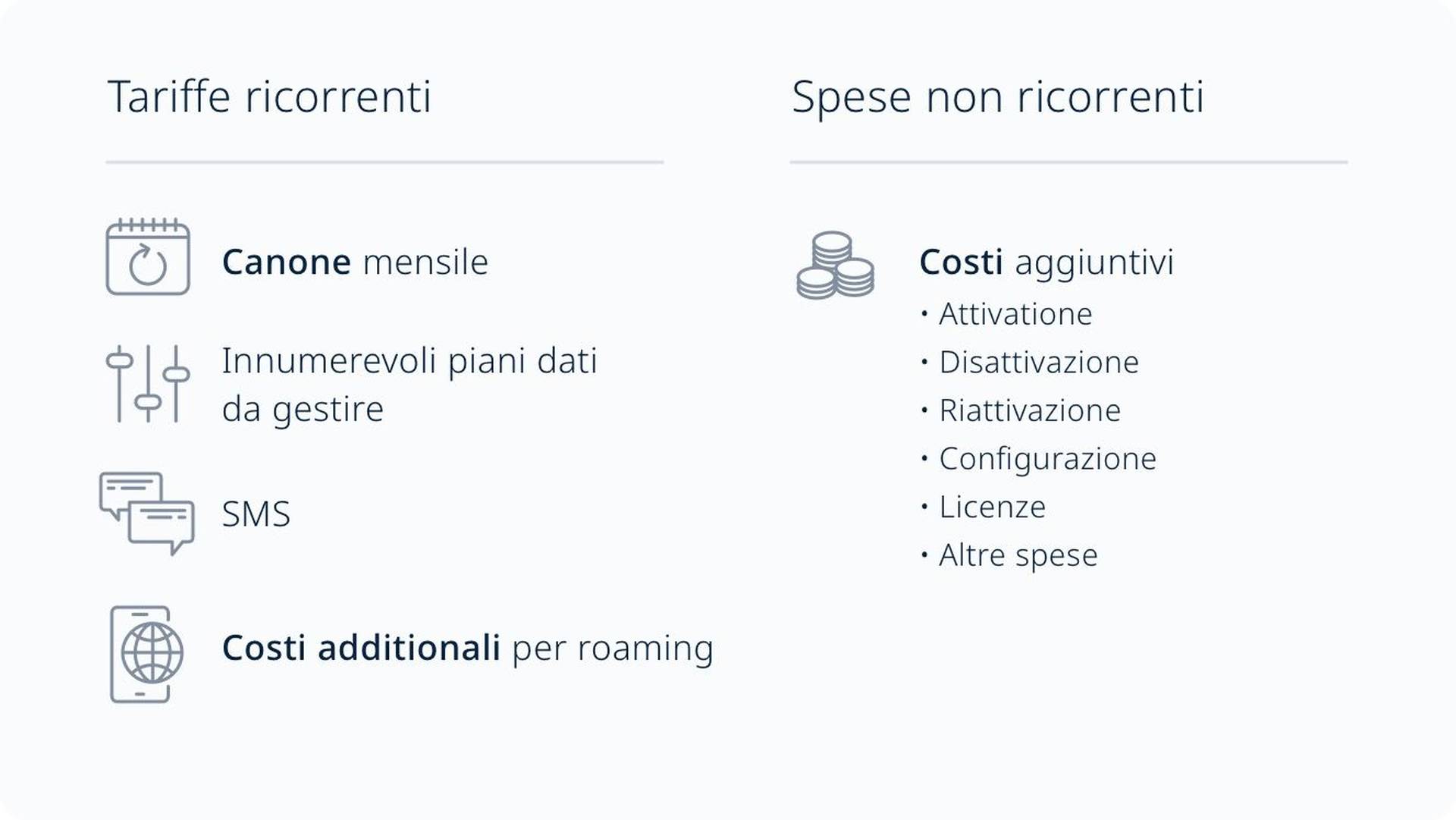Select the Costi aggiuntivi title
This screenshot has width=1456, height=820.
1046,262
